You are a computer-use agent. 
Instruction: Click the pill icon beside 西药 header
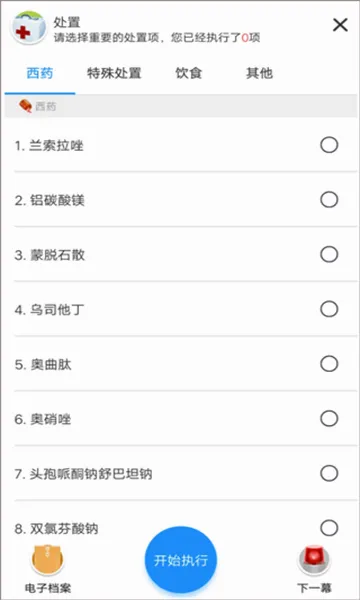(25, 106)
